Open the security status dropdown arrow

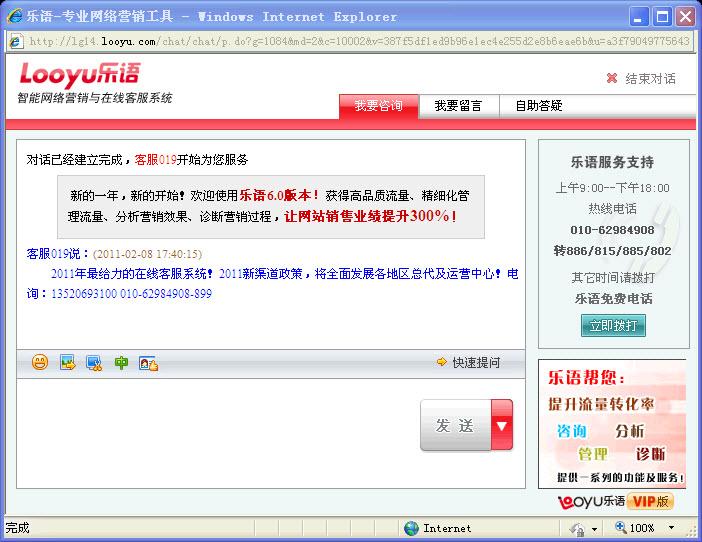click(595, 529)
